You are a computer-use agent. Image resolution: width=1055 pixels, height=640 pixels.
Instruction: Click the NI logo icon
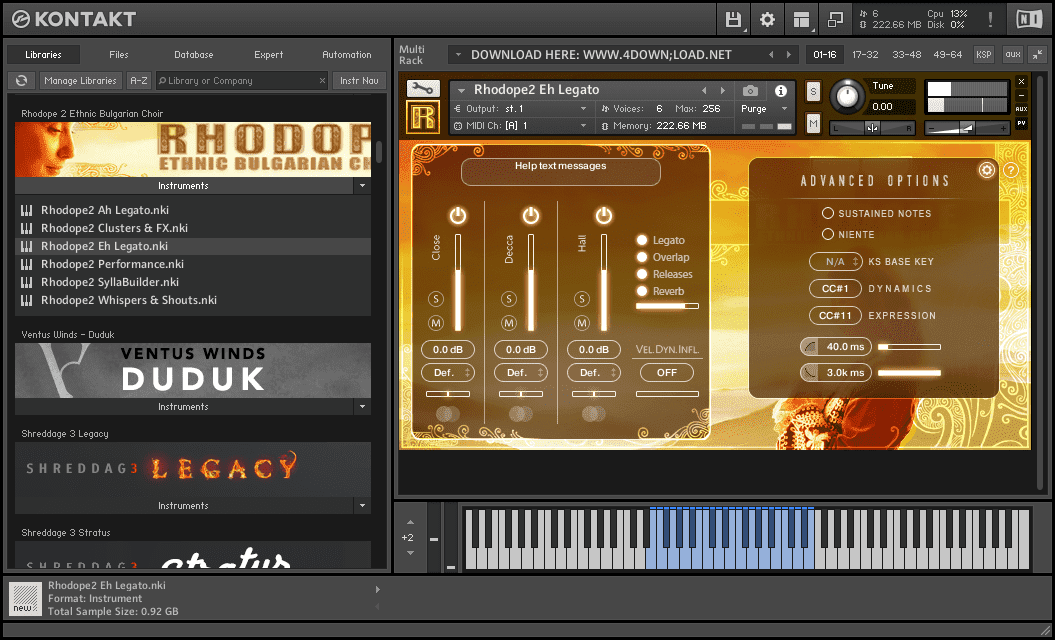pos(1029,20)
